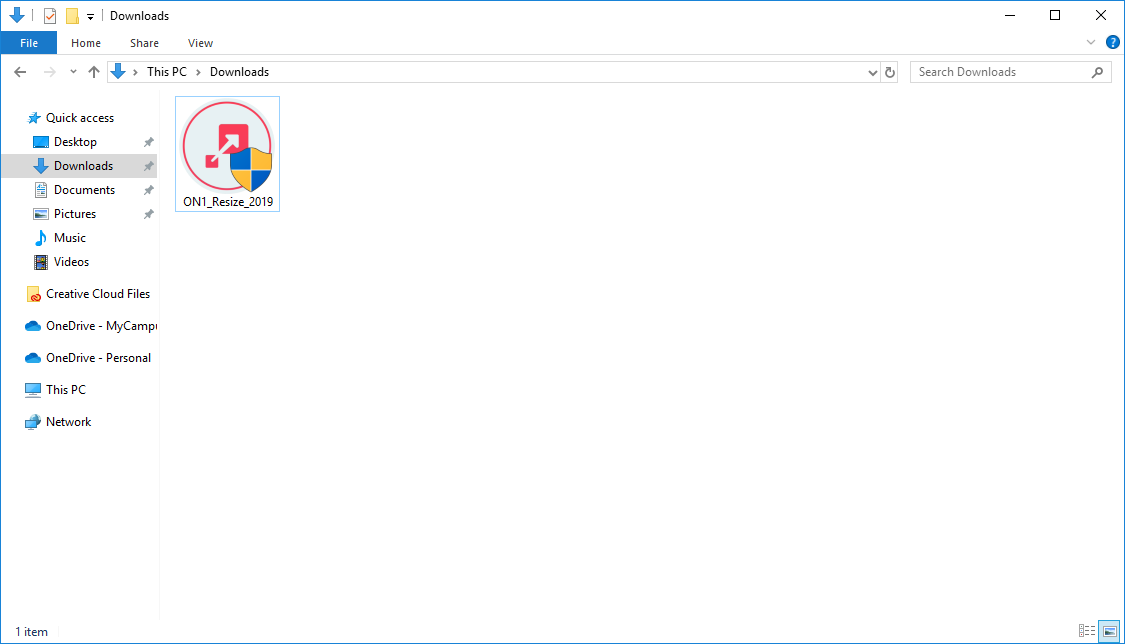1125x644 pixels.
Task: Click the Creative Cloud Files folder icon
Action: (x=33, y=294)
